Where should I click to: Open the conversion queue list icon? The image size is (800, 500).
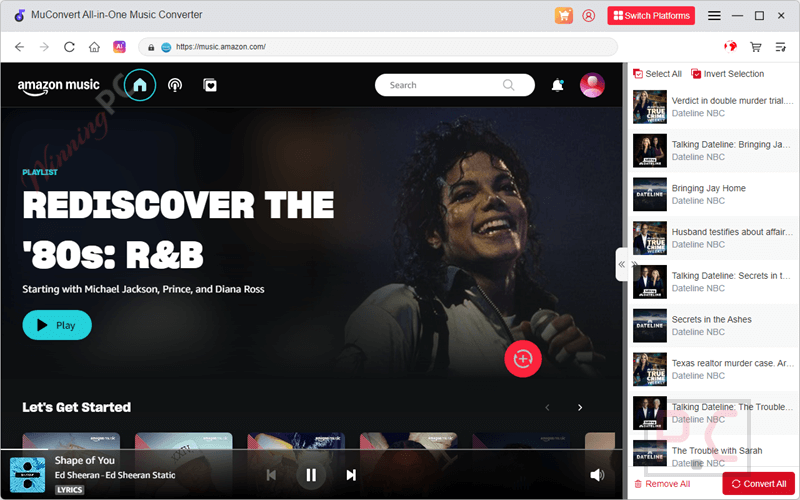781,47
